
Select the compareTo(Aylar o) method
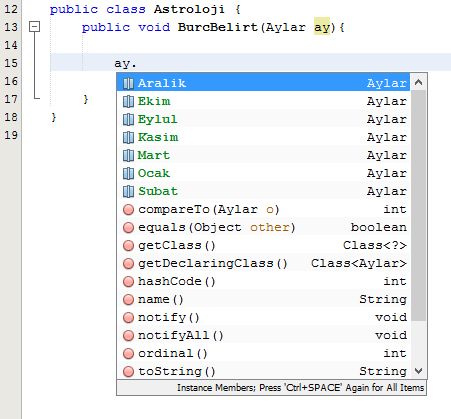coord(264,209)
